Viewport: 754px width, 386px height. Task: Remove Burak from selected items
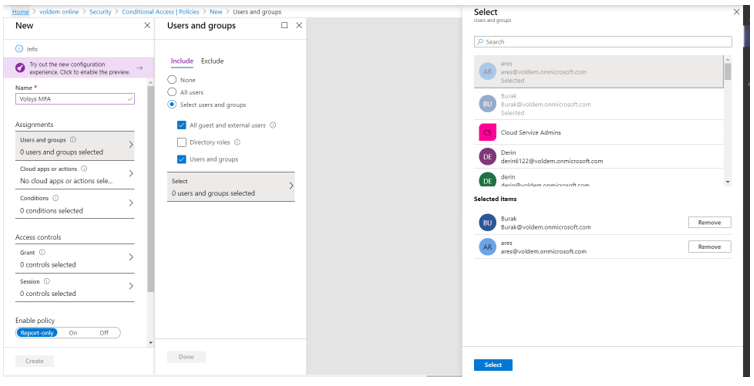click(x=709, y=223)
